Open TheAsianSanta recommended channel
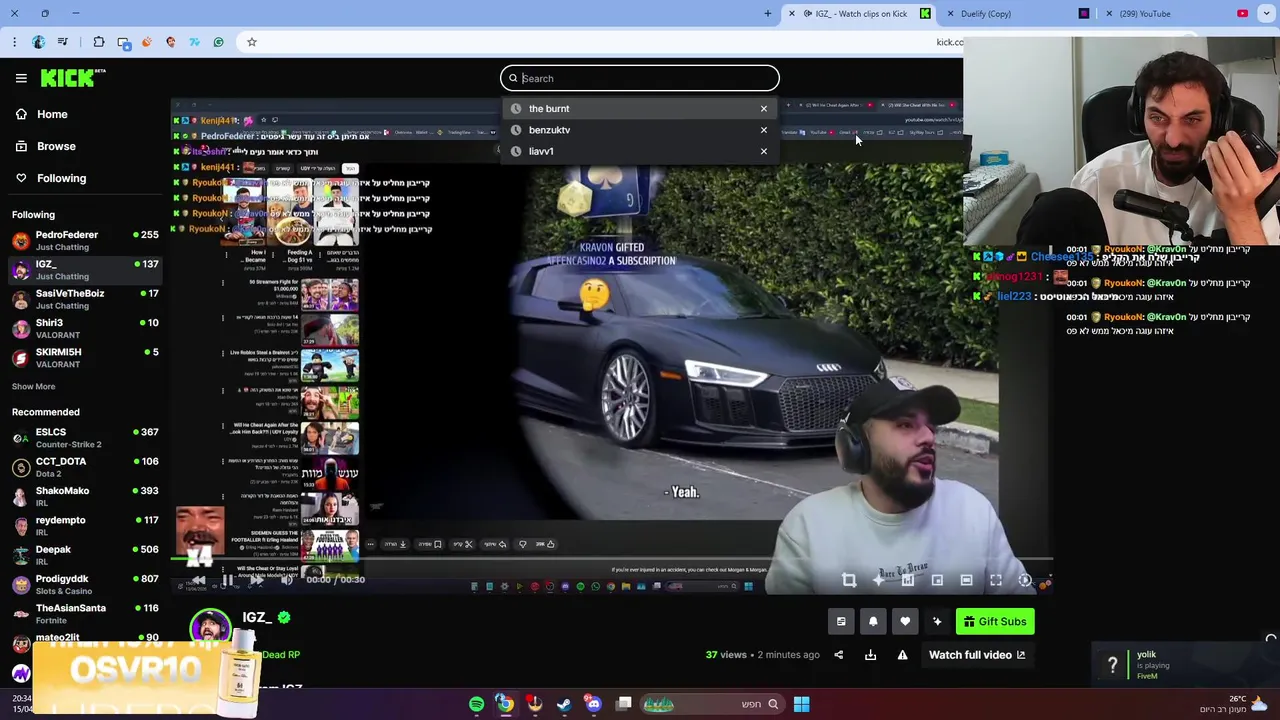Screen dimensions: 1280x720 (84, 613)
